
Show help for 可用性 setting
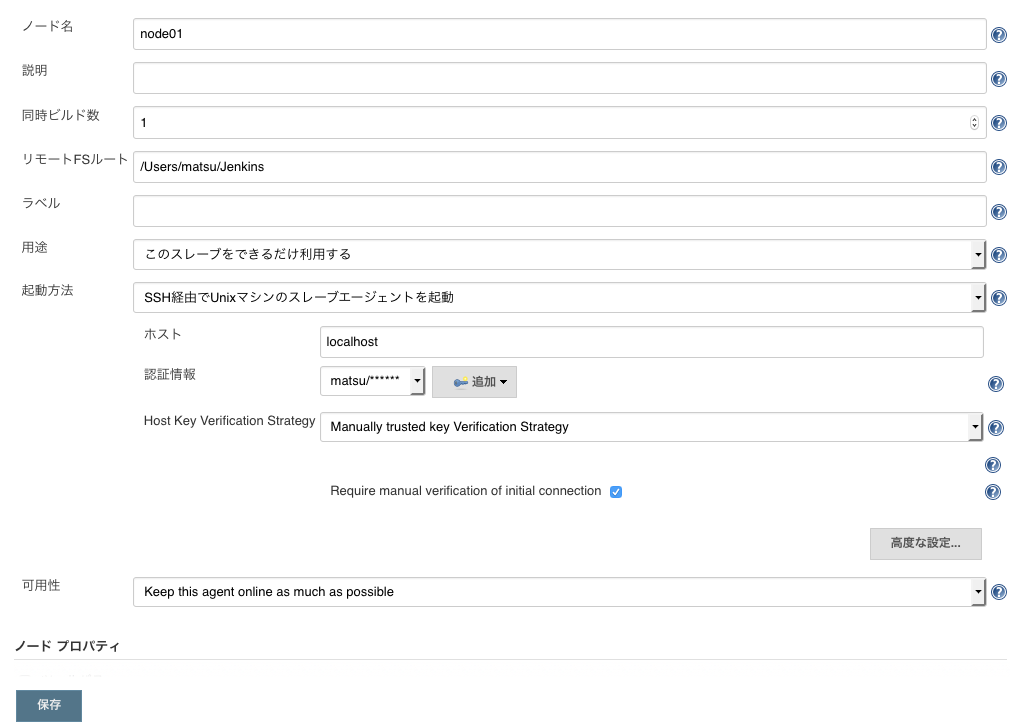point(998,593)
